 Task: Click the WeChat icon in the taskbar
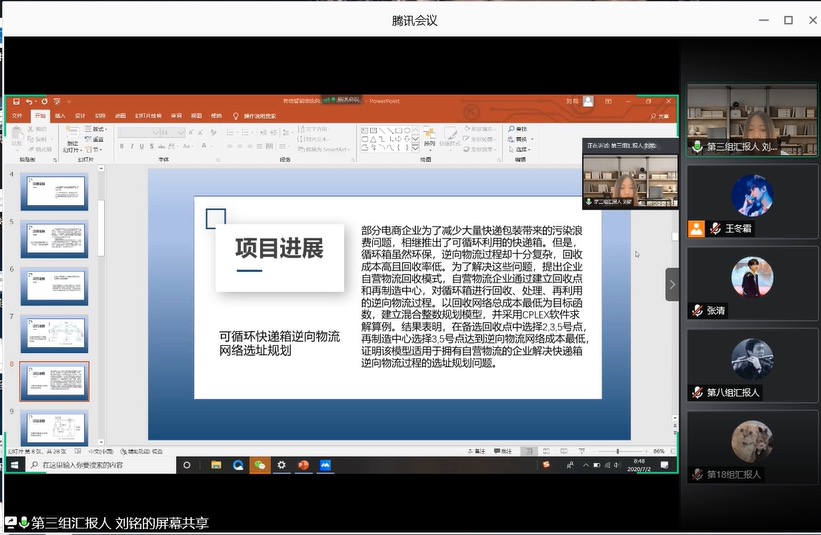point(260,465)
